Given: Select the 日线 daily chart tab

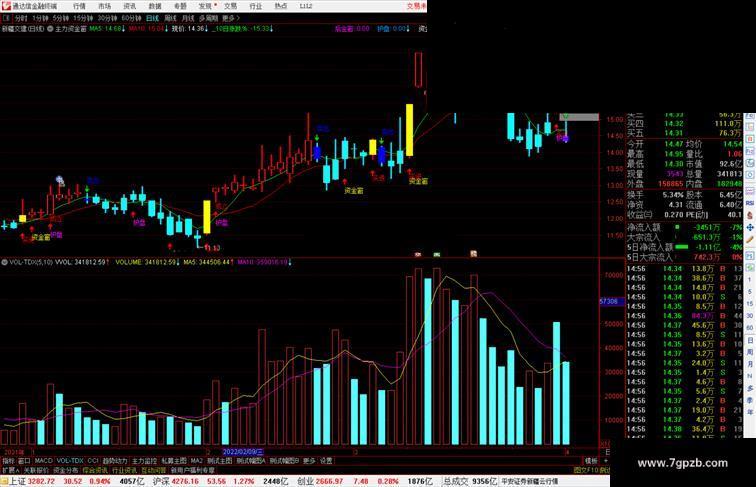Looking at the screenshot, I should point(152,18).
